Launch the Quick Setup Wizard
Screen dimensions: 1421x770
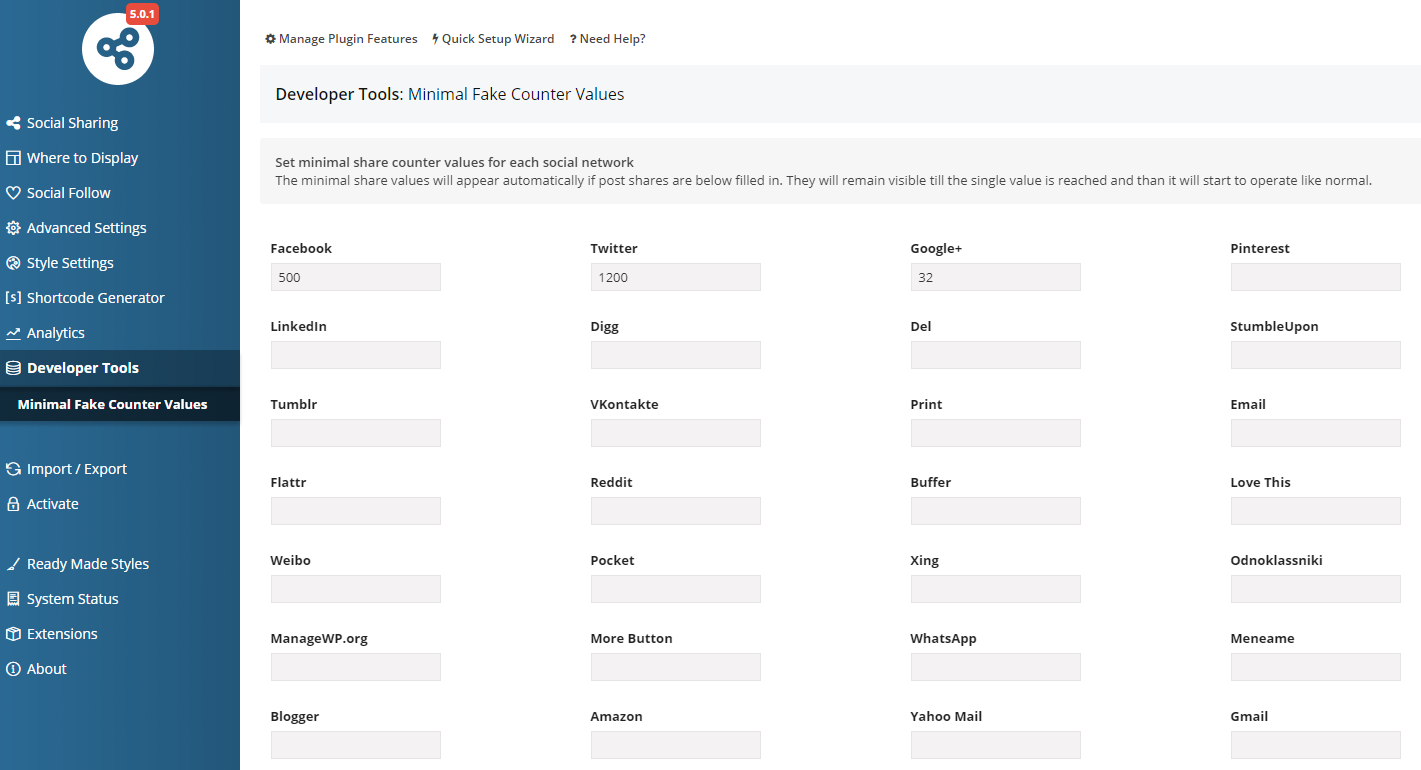[493, 39]
